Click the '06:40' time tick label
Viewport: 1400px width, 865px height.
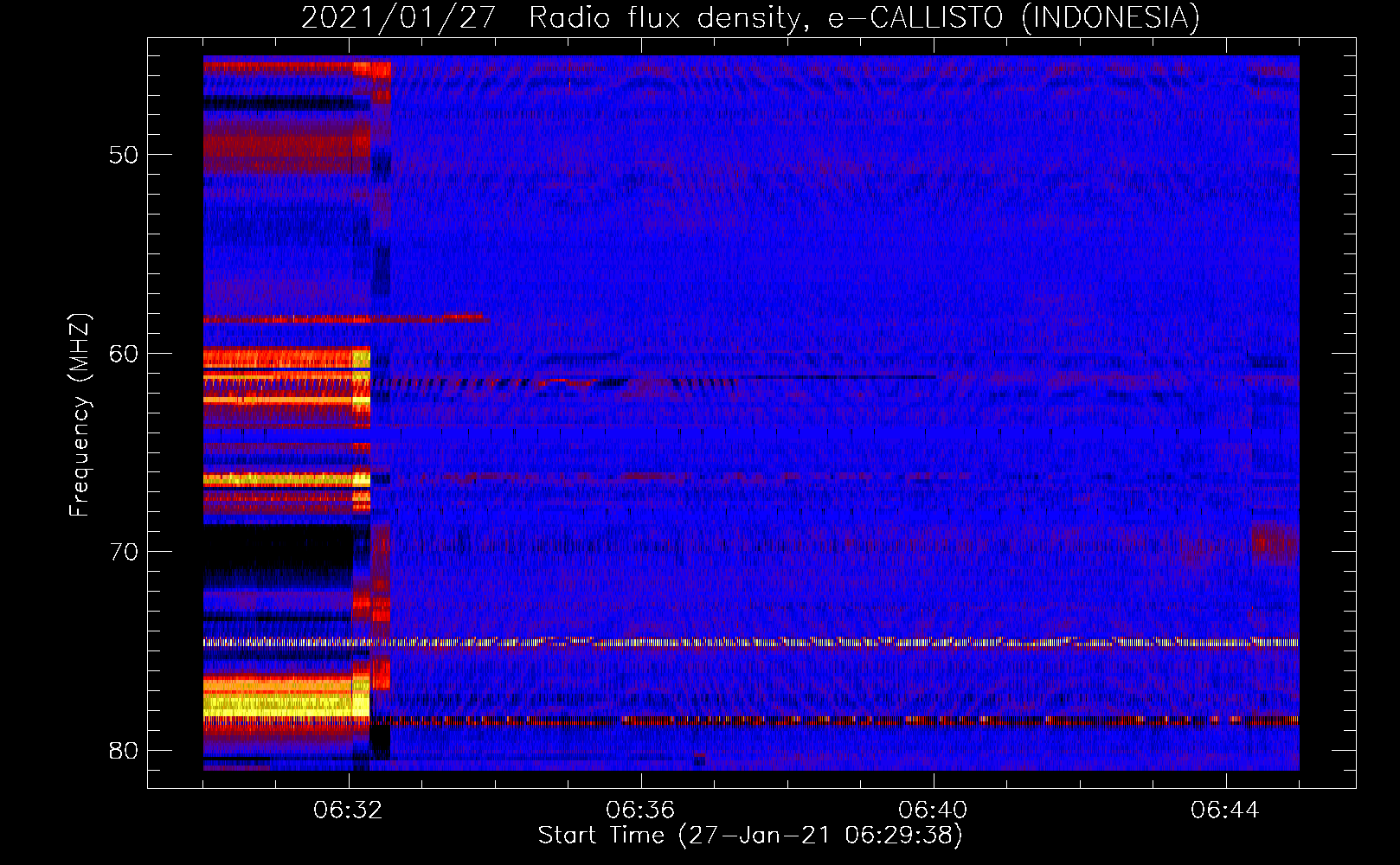coord(933,810)
